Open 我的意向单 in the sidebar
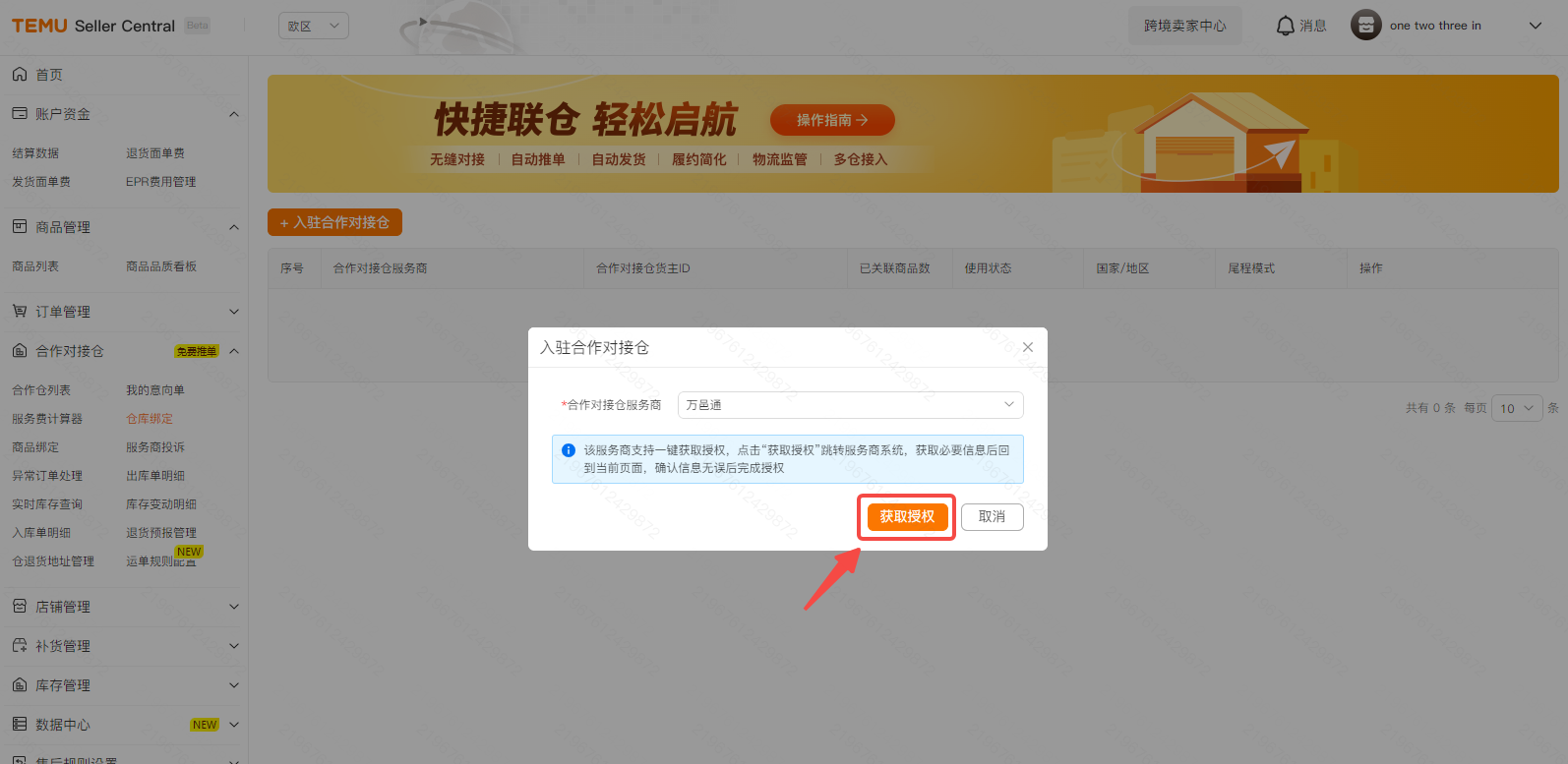Screen dimensions: 1568x764 pyautogui.click(x=155, y=390)
